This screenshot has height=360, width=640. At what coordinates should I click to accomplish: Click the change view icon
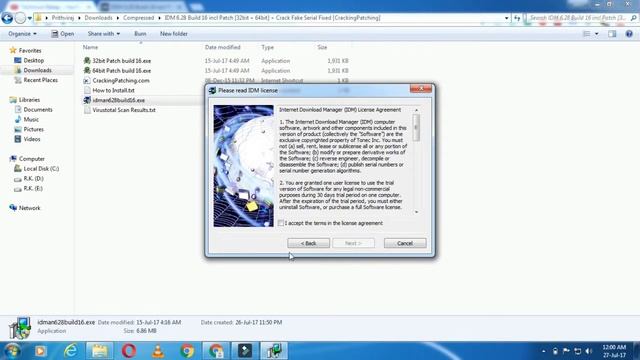click(x=587, y=34)
